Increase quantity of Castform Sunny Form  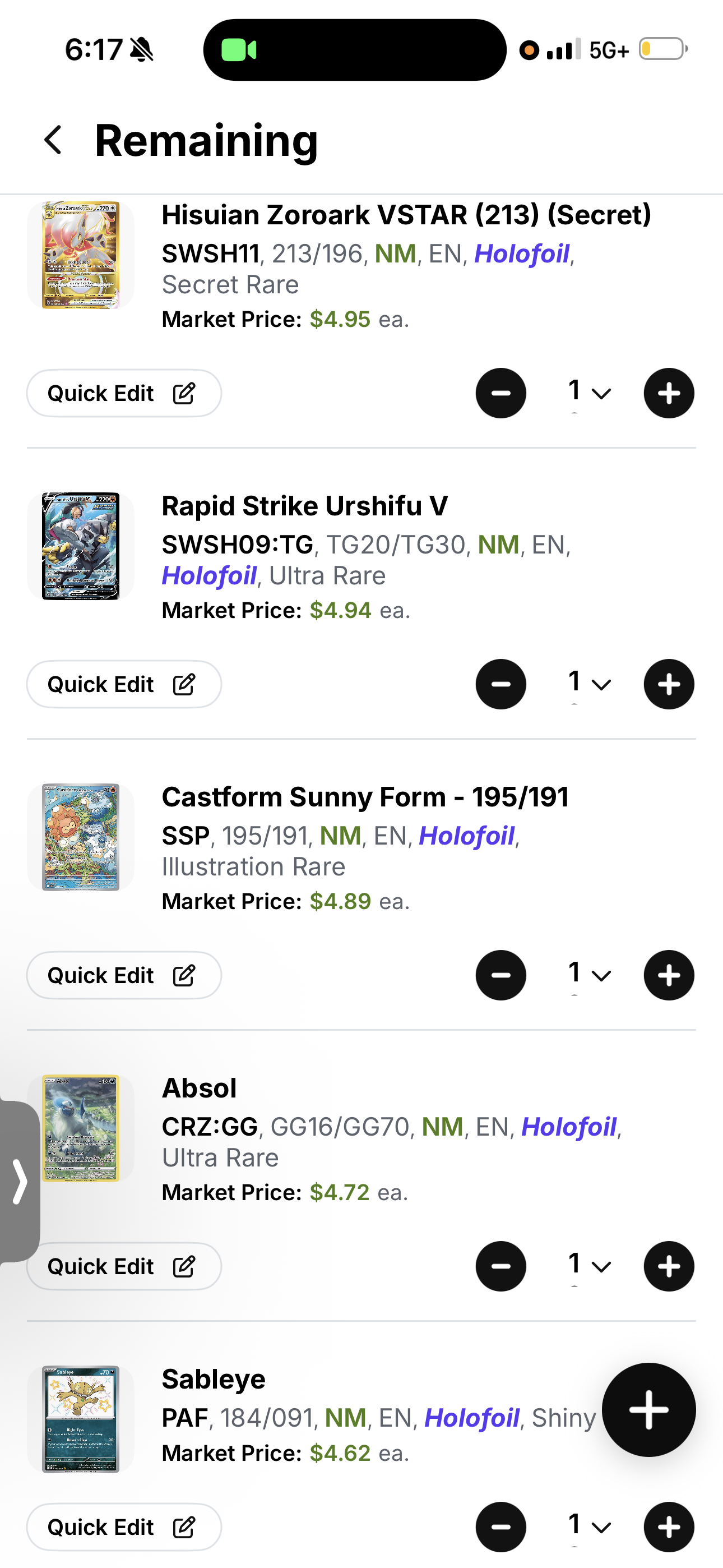click(669, 975)
